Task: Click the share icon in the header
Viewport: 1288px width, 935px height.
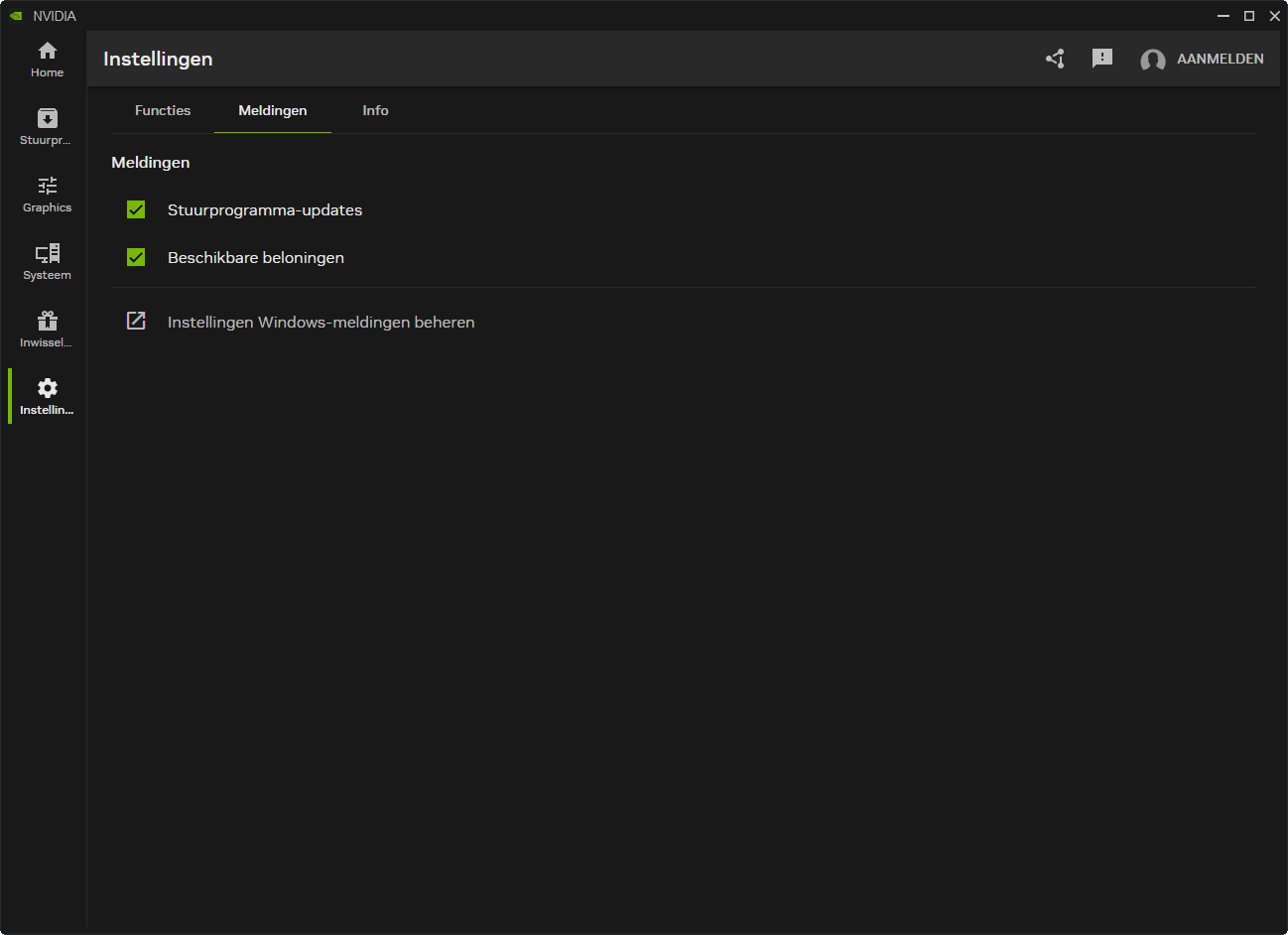Action: click(1055, 59)
